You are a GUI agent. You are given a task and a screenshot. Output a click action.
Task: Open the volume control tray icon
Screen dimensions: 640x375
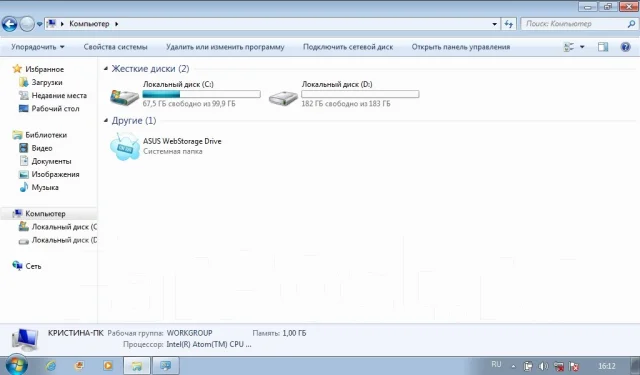(x=543, y=366)
